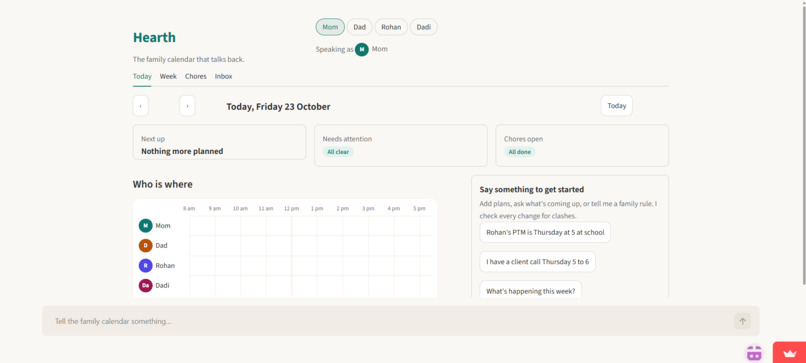
Task: Go to previous day arrow button
Action: click(140, 106)
